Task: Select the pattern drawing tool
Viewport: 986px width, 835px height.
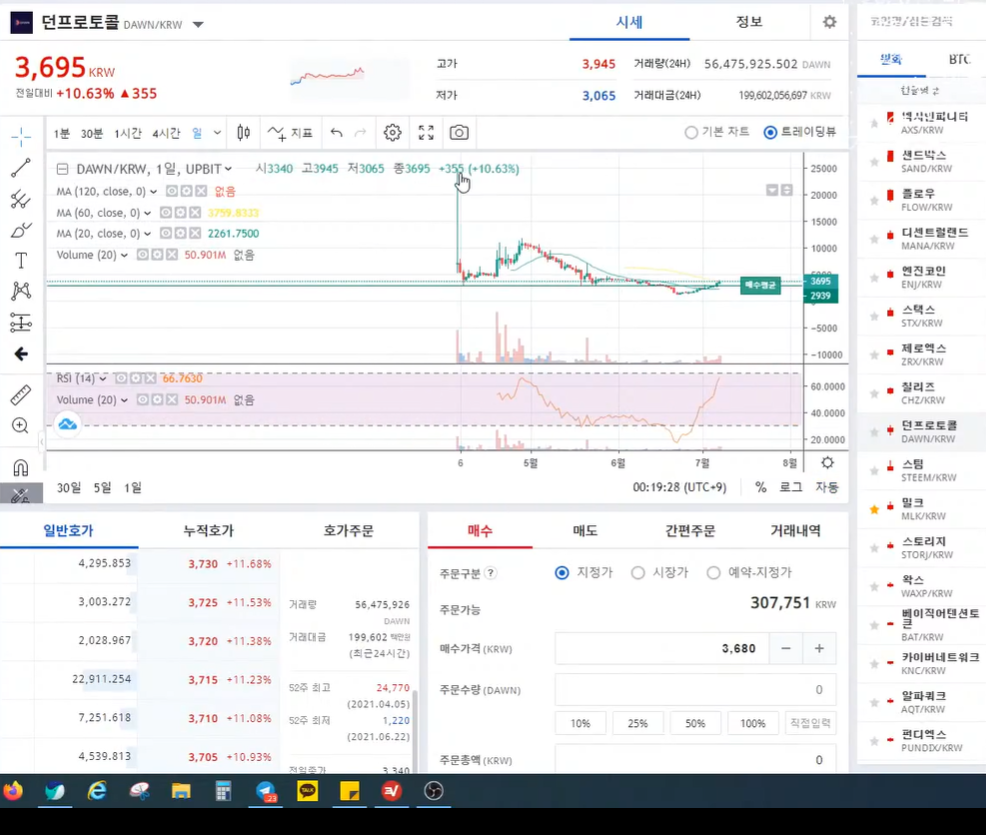Action: tap(21, 290)
